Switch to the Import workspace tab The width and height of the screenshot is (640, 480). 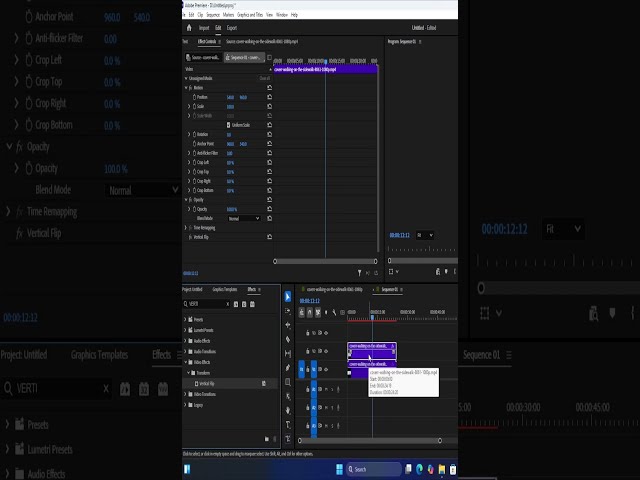coord(204,28)
